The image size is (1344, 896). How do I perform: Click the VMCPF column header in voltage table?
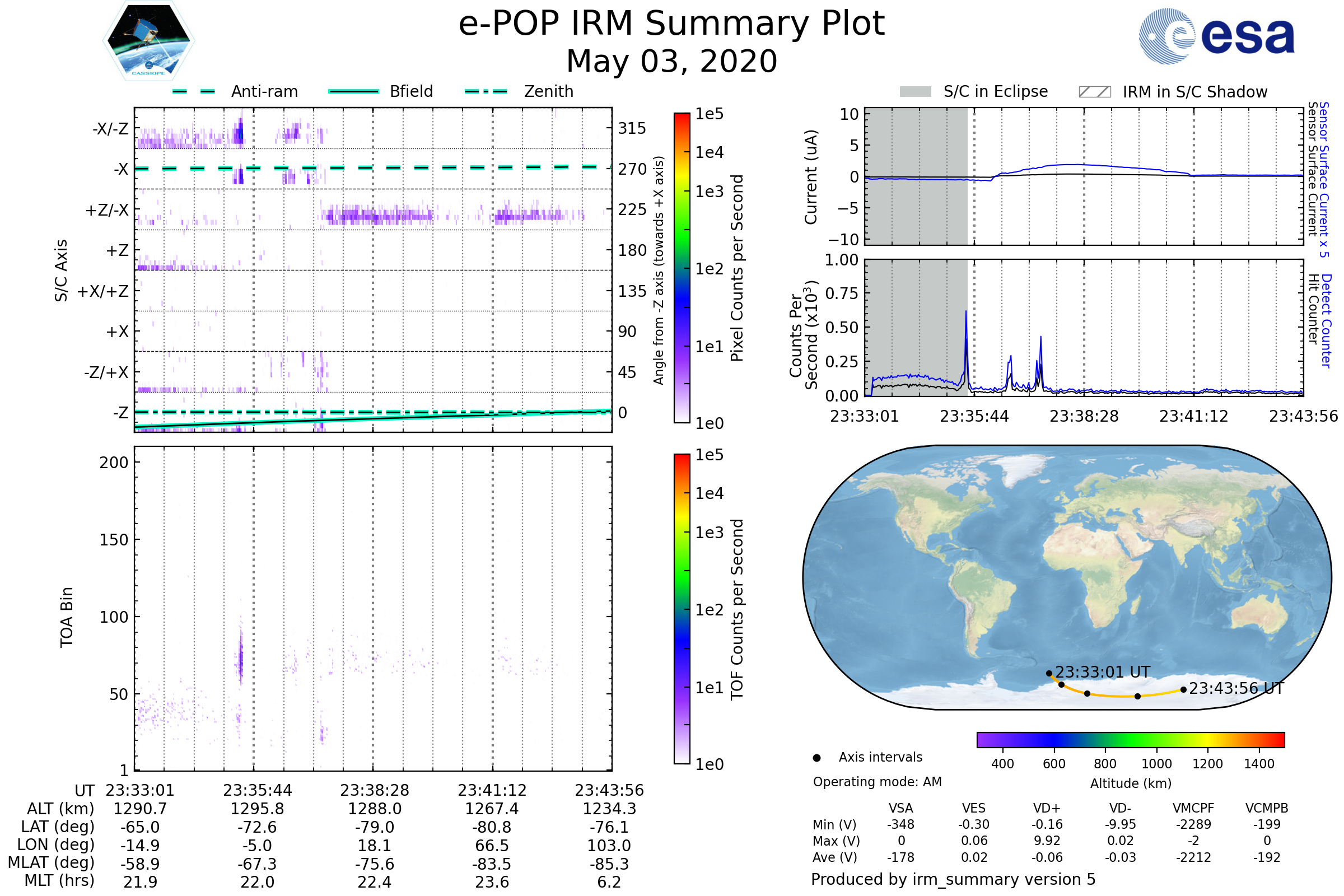tap(1193, 809)
